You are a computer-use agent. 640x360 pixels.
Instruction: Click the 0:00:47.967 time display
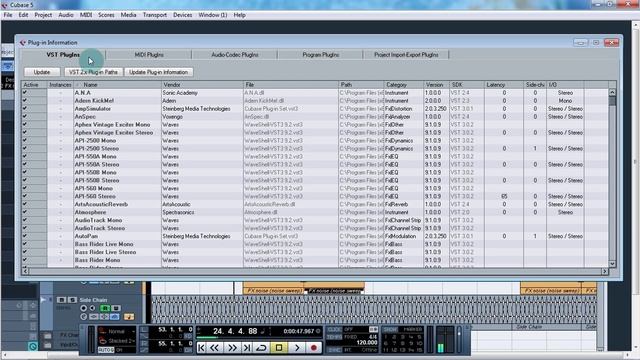[x=299, y=331]
